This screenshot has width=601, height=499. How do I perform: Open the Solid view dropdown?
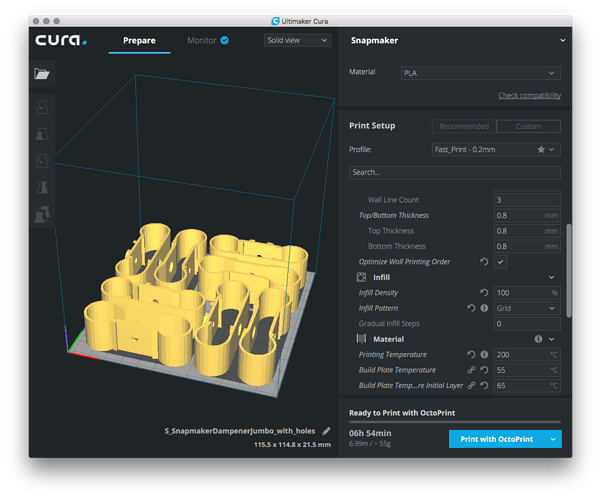coord(297,40)
